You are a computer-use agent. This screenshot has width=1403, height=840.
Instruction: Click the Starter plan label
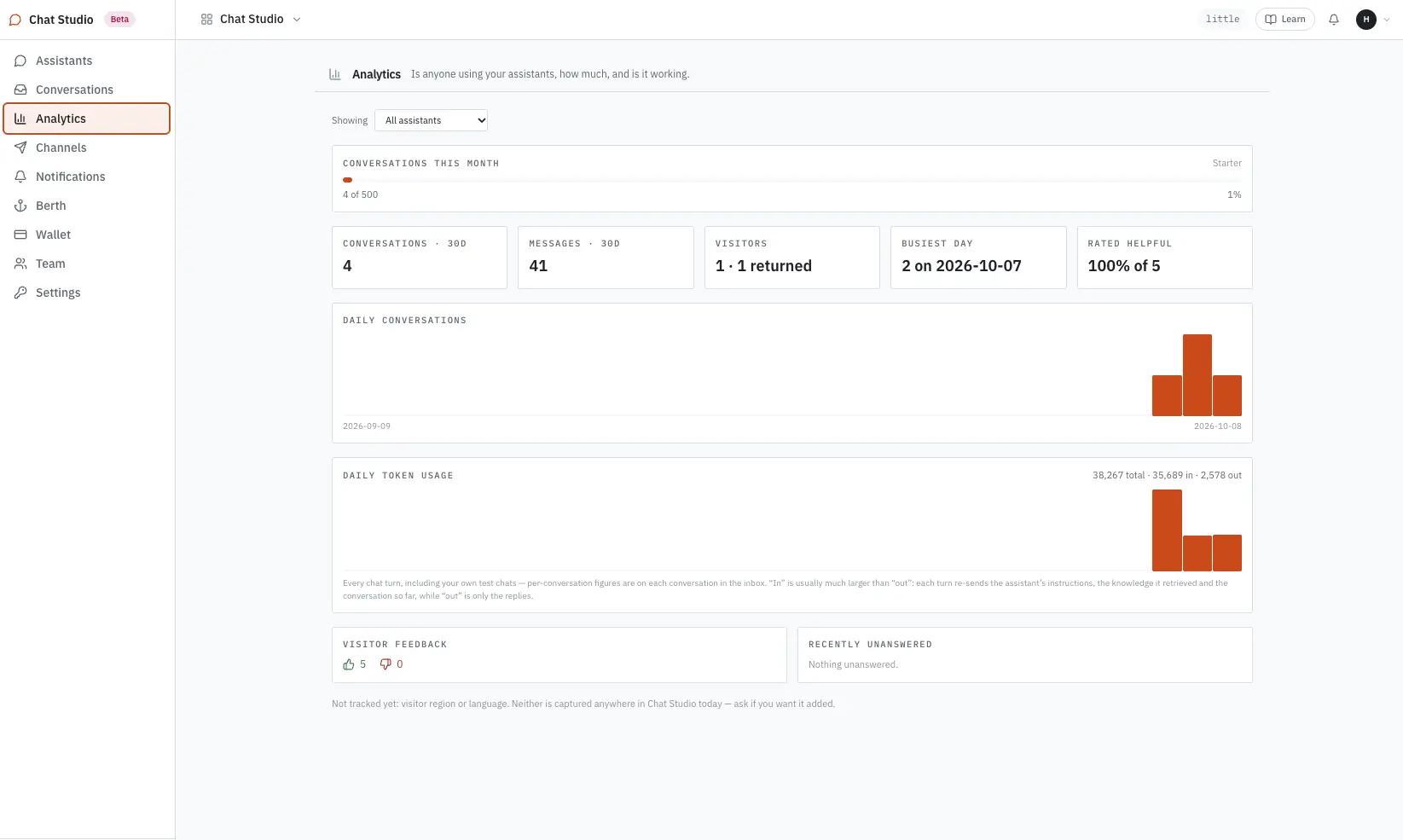[x=1227, y=163]
